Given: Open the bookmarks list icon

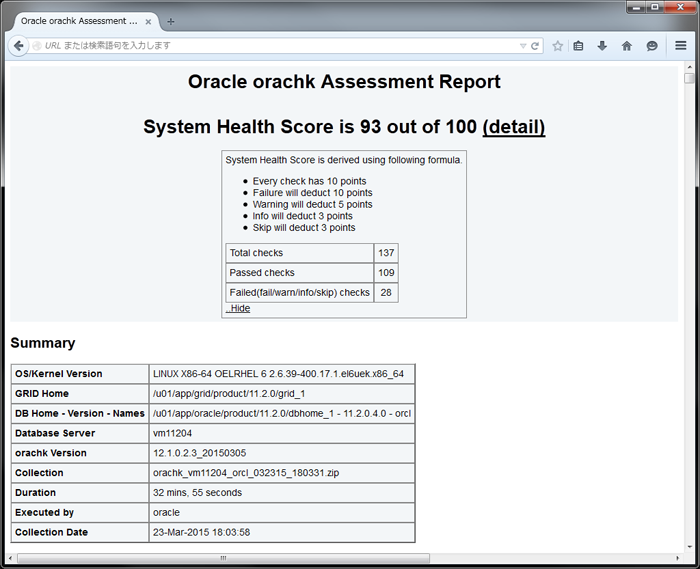Looking at the screenshot, I should [578, 46].
